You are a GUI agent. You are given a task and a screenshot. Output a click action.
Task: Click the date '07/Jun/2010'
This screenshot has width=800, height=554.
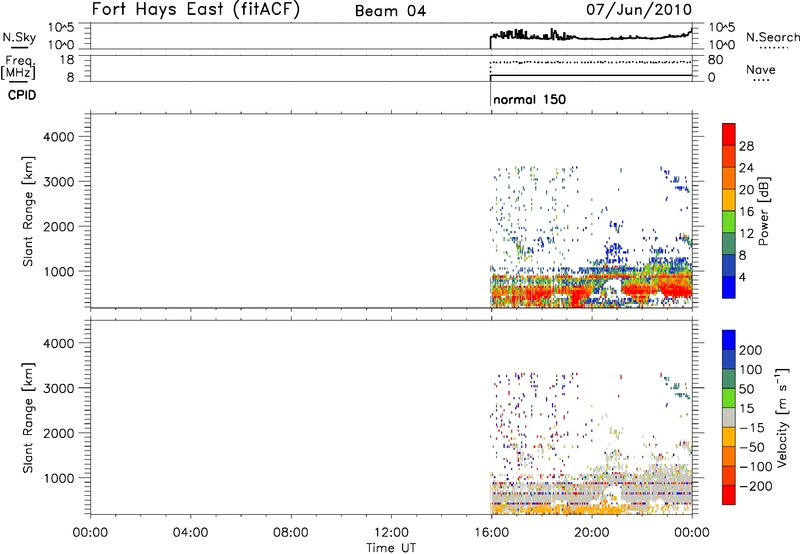coord(639,9)
